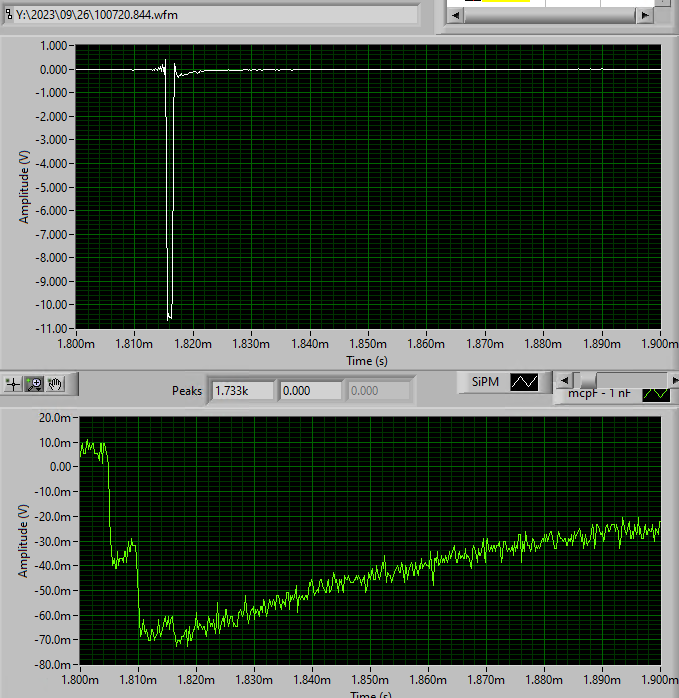Click the Peaks label
The image size is (679, 698).
coord(187,391)
